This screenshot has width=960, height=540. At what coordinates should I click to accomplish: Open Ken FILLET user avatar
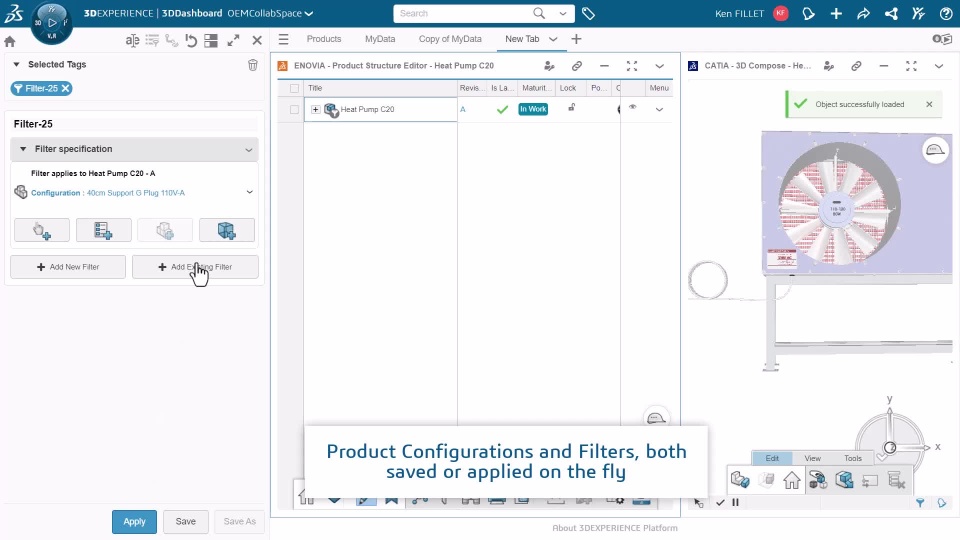tap(781, 13)
